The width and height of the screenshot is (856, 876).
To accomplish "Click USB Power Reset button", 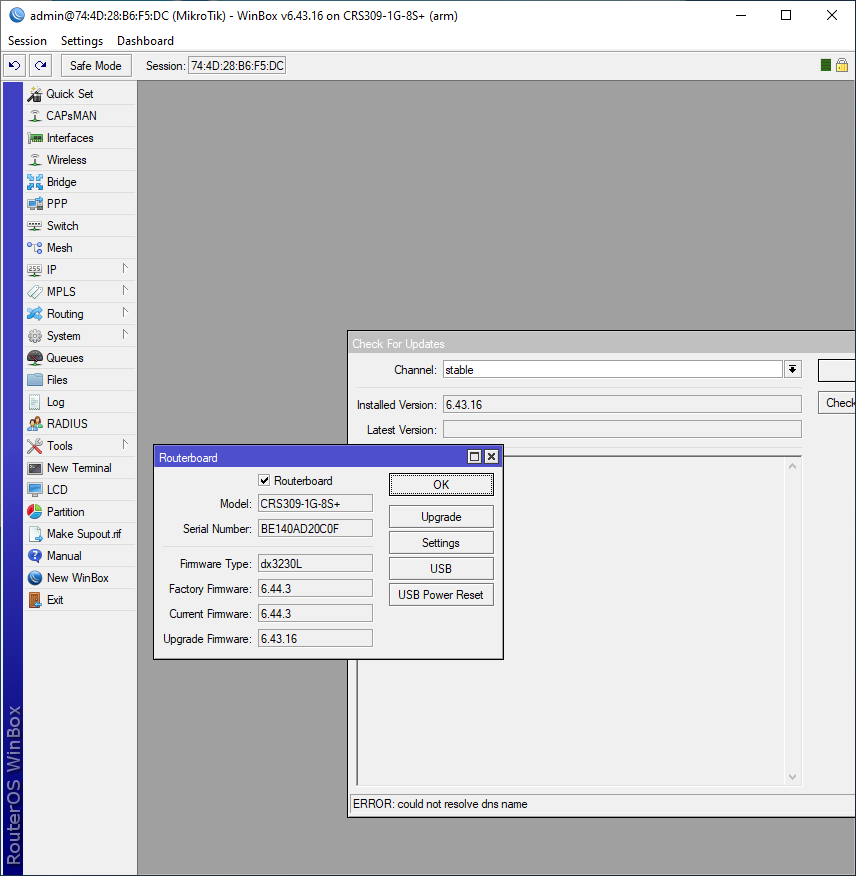I will [441, 595].
